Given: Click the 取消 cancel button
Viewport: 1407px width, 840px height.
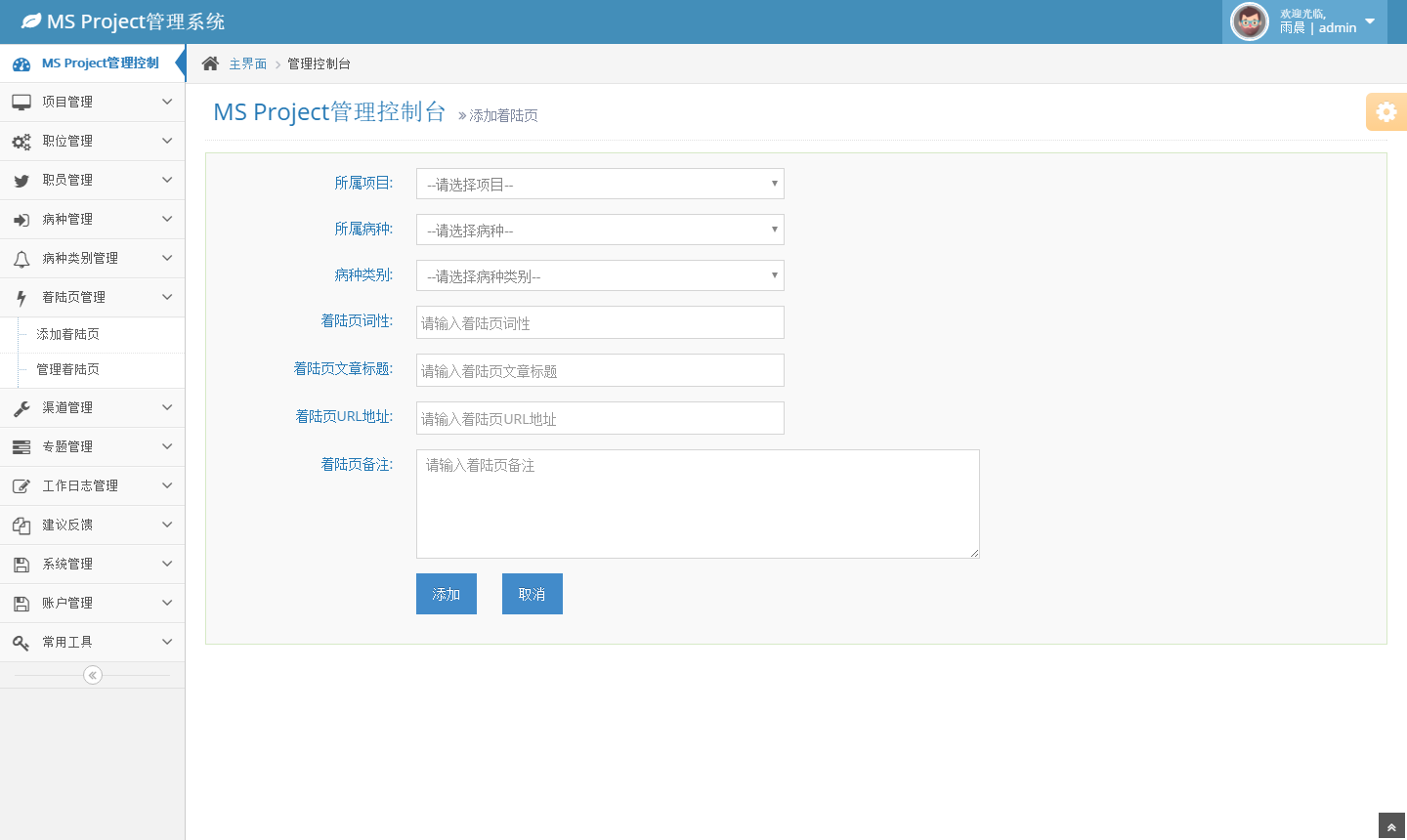Looking at the screenshot, I should (x=533, y=594).
